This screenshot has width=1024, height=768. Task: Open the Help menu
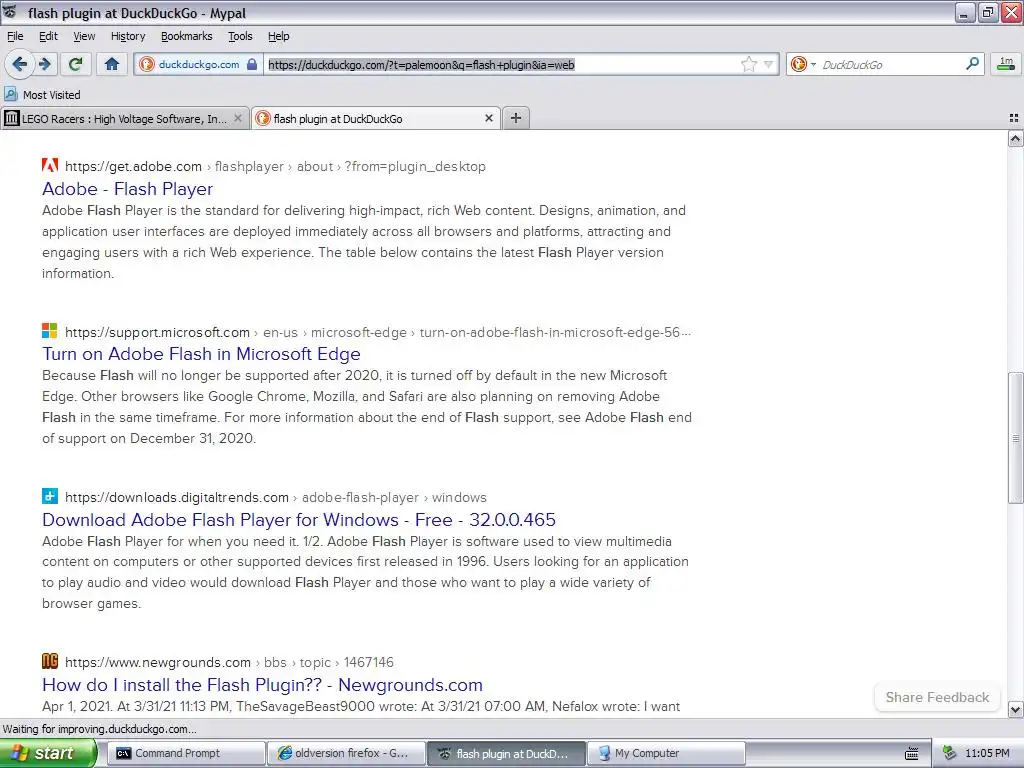pos(279,36)
